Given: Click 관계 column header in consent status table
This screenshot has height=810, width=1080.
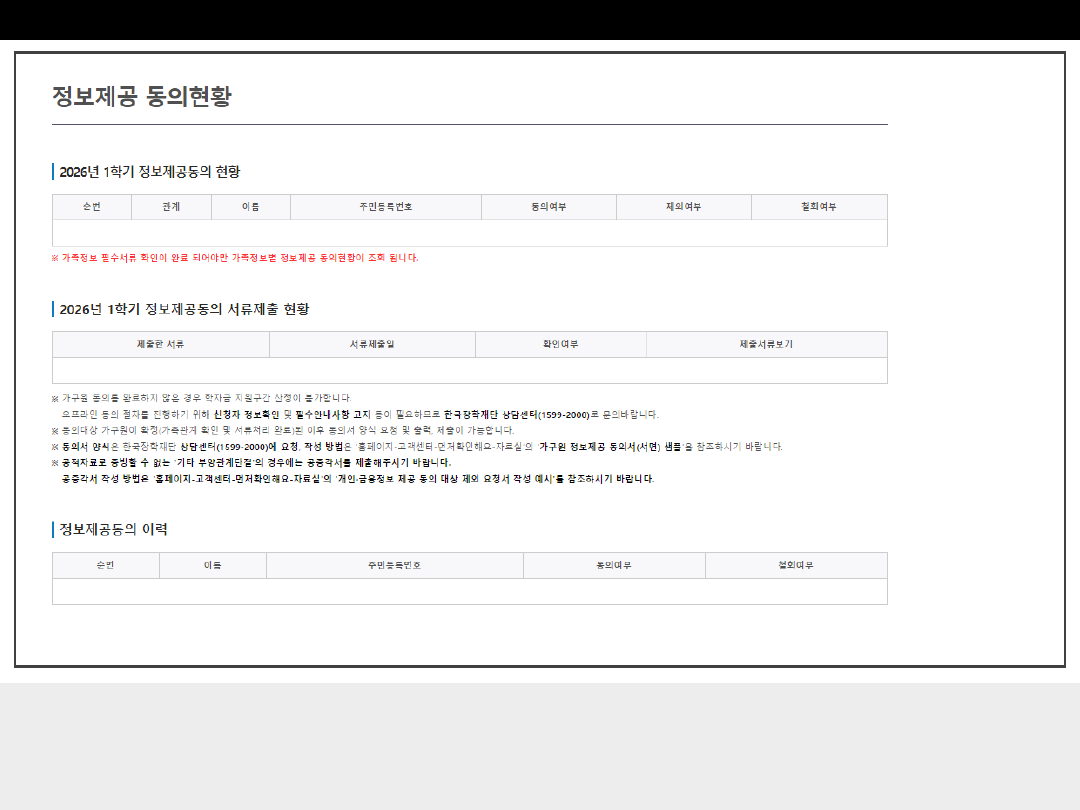Looking at the screenshot, I should click(x=171, y=207).
